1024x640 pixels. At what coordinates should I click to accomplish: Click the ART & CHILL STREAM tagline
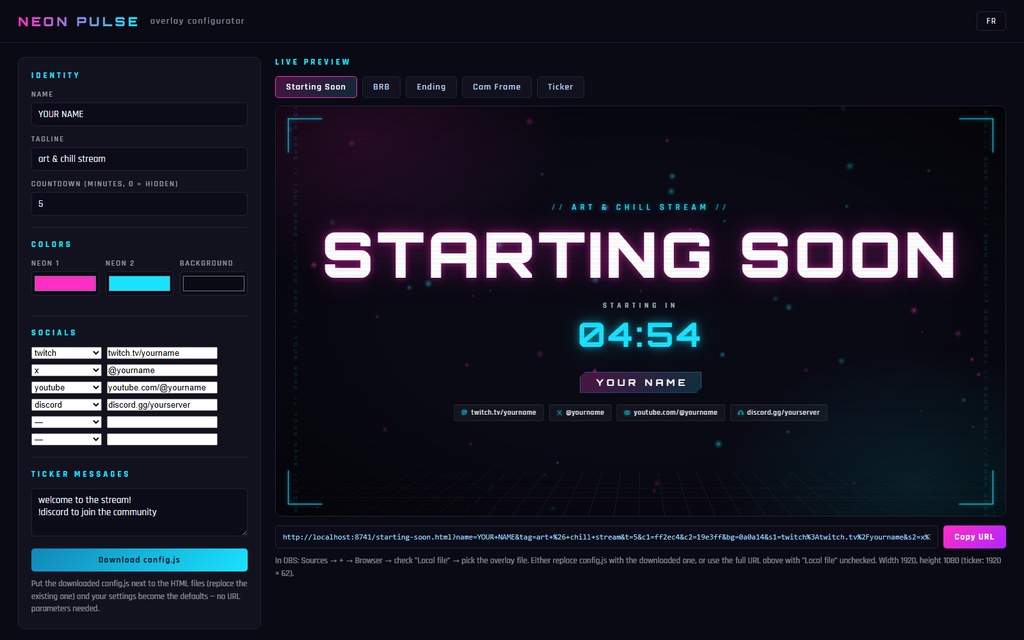639,207
